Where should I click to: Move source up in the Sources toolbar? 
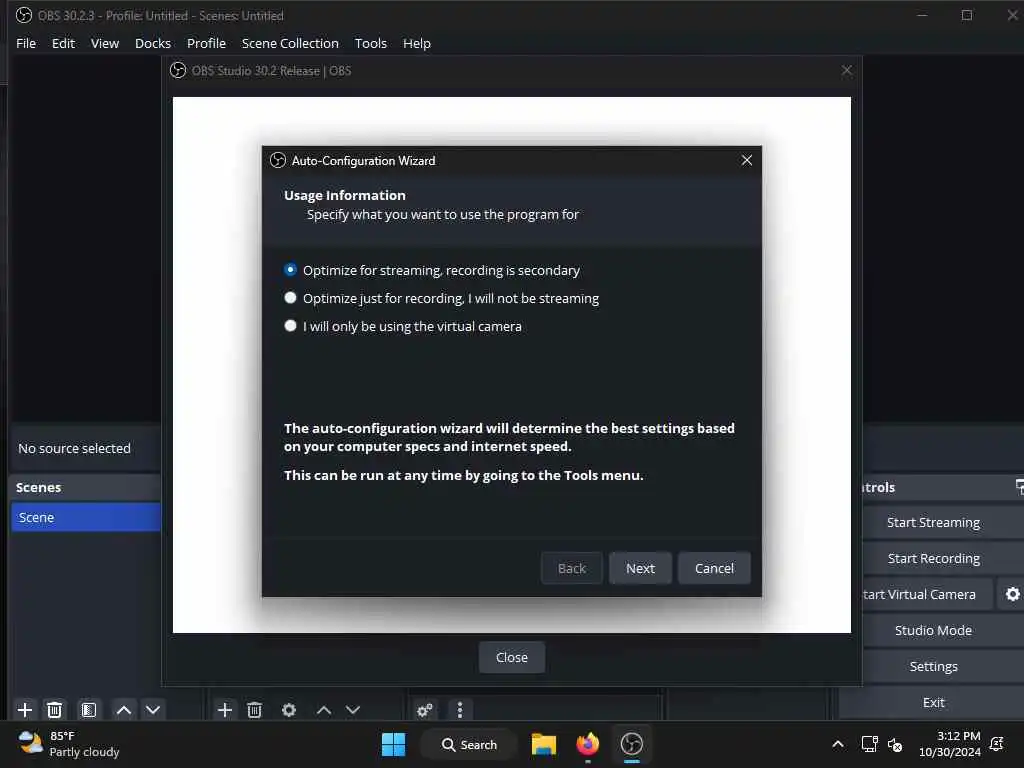coord(324,709)
